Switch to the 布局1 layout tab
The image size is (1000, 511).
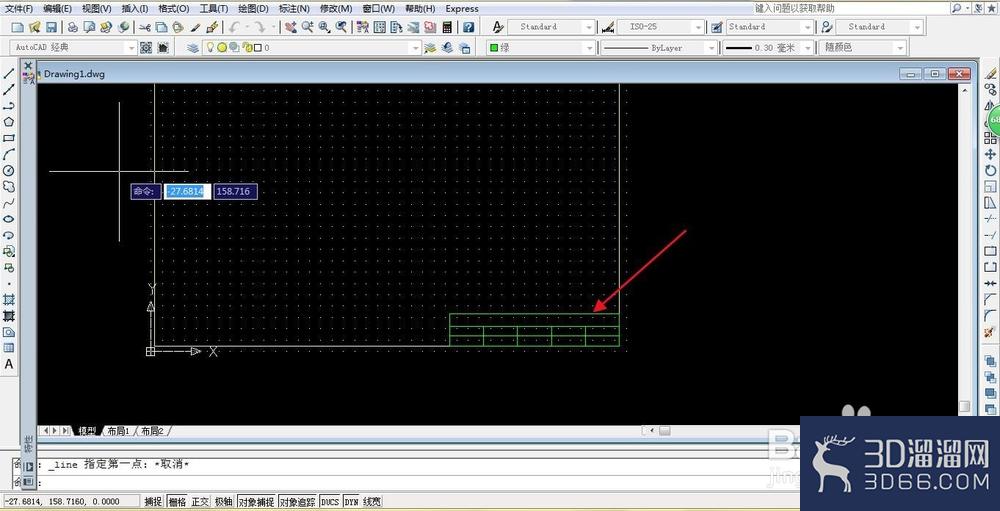[x=118, y=431]
